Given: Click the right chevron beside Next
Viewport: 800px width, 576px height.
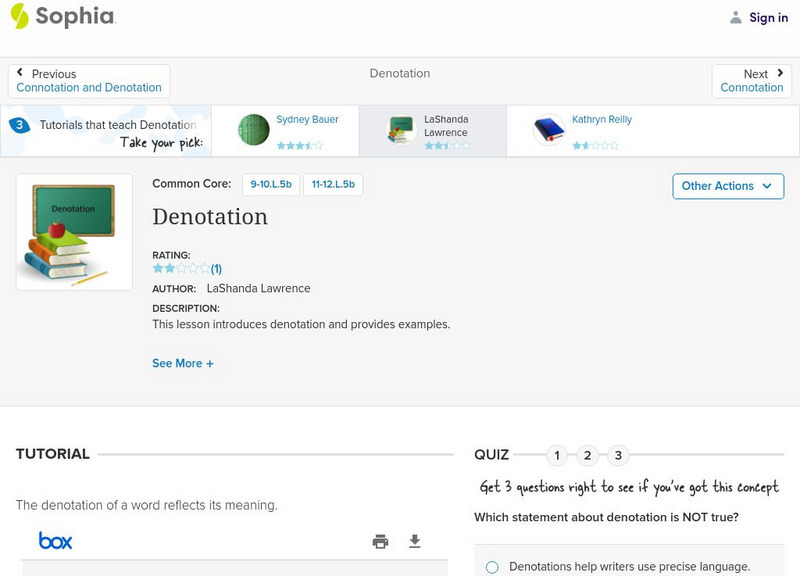Looking at the screenshot, I should 780,73.
